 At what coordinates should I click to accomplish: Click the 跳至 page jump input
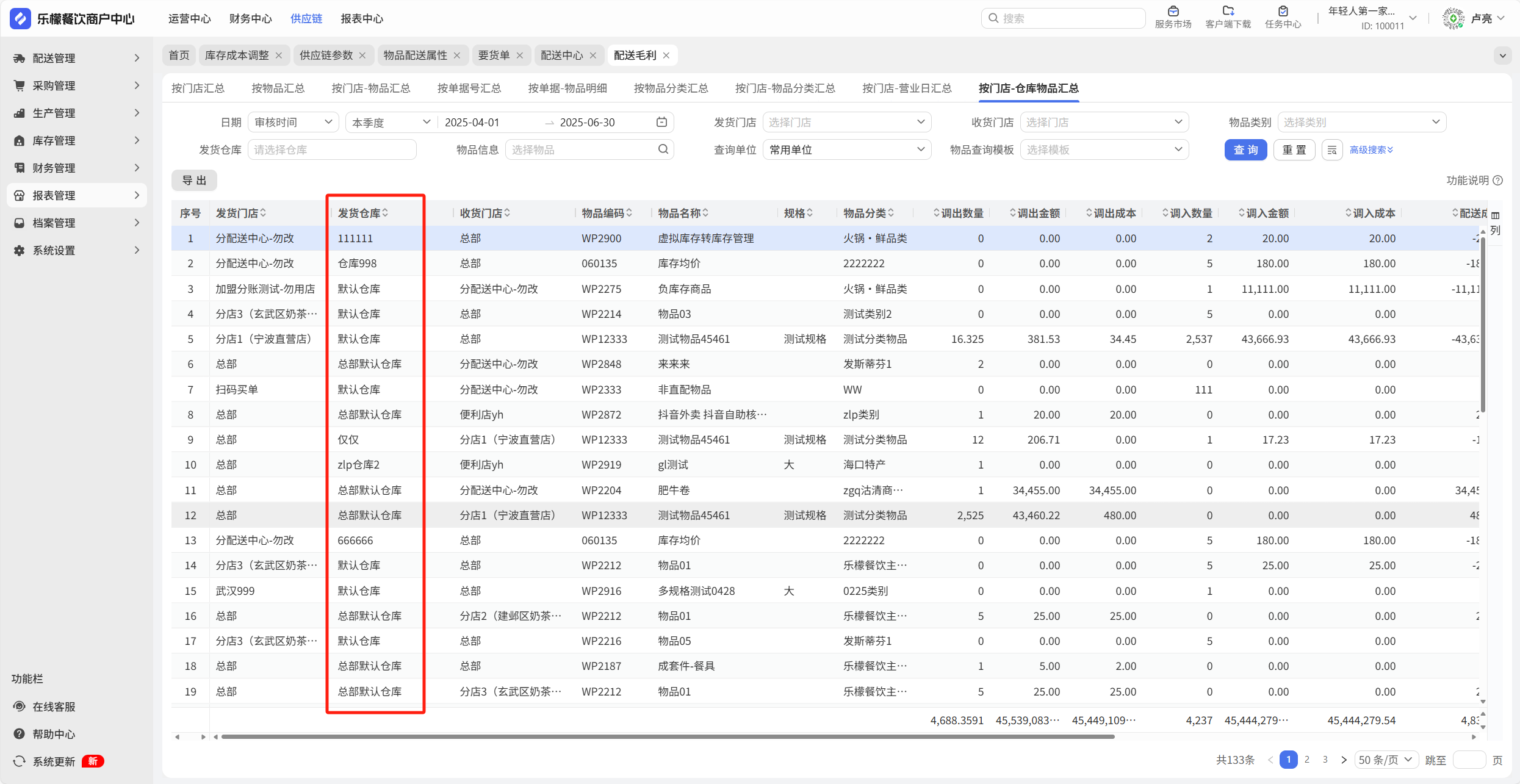coord(1469,760)
